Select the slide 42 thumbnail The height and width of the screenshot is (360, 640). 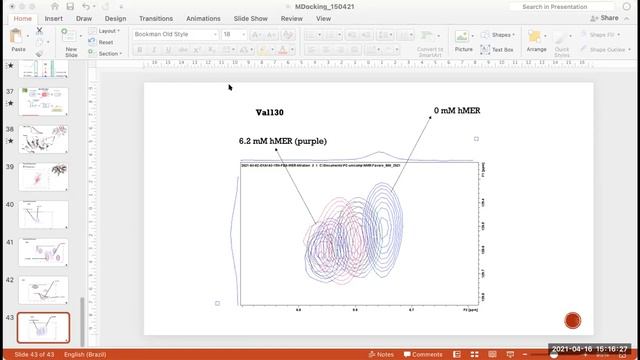click(43, 290)
